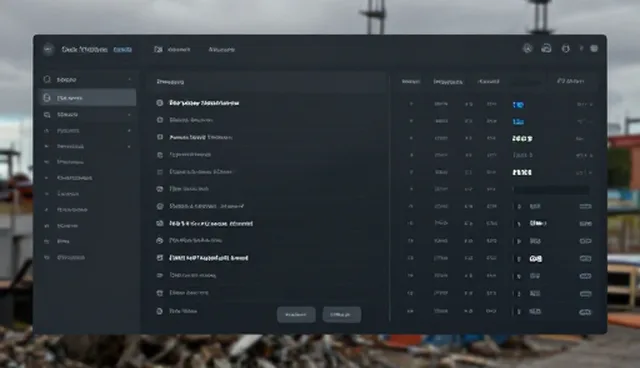Click the icon of the first bold row in the list
This screenshot has width=640, height=368.
160,103
